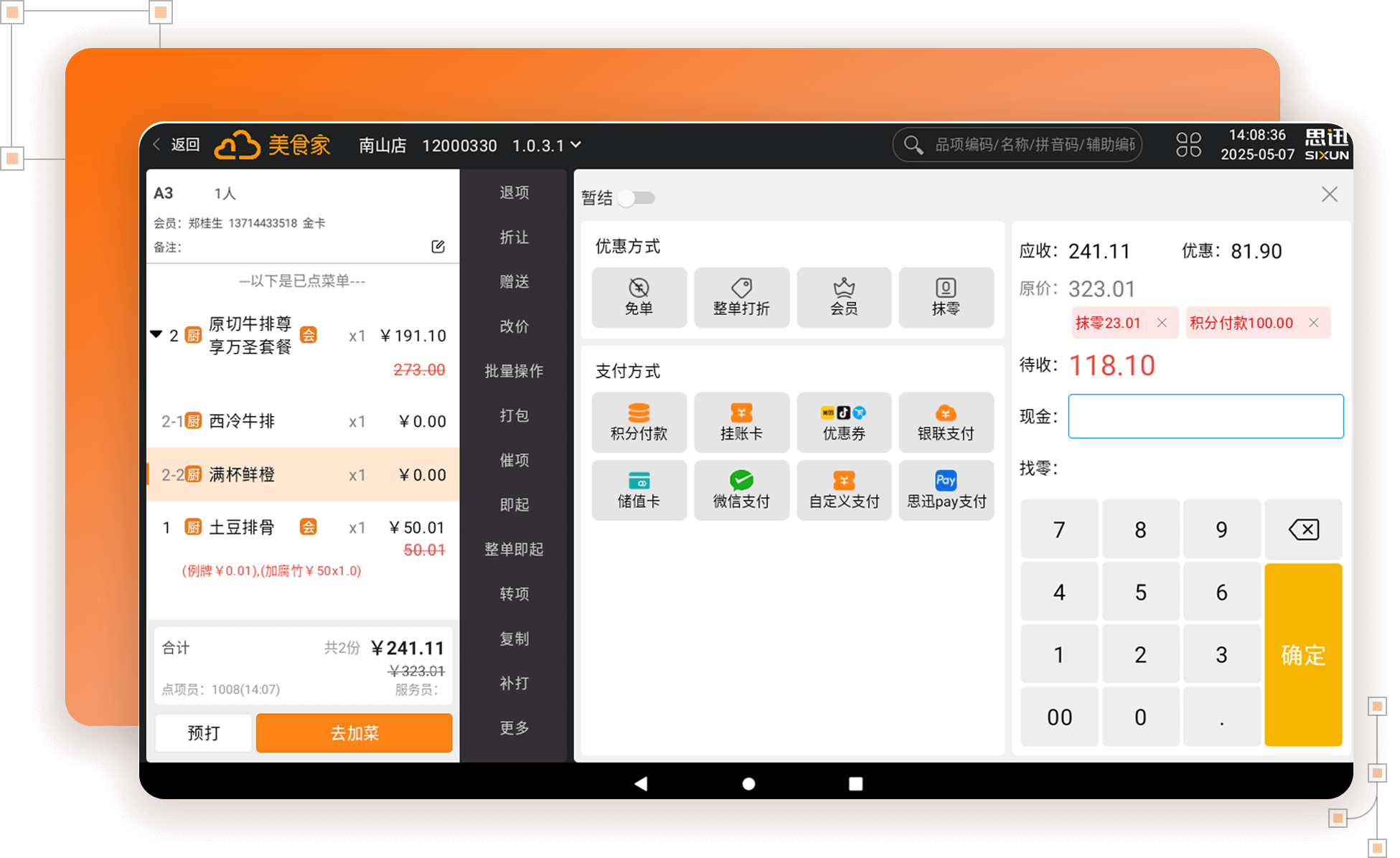
Task: Click the 免单 free-order discount icon
Action: click(639, 297)
